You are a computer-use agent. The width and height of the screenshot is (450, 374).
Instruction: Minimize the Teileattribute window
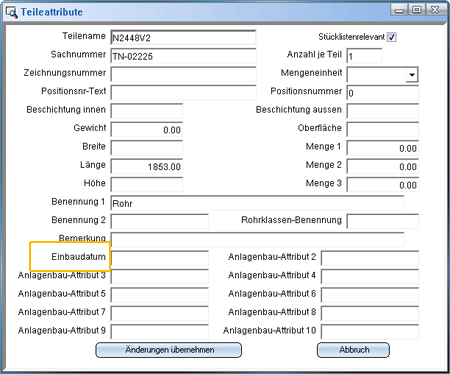(x=400, y=10)
